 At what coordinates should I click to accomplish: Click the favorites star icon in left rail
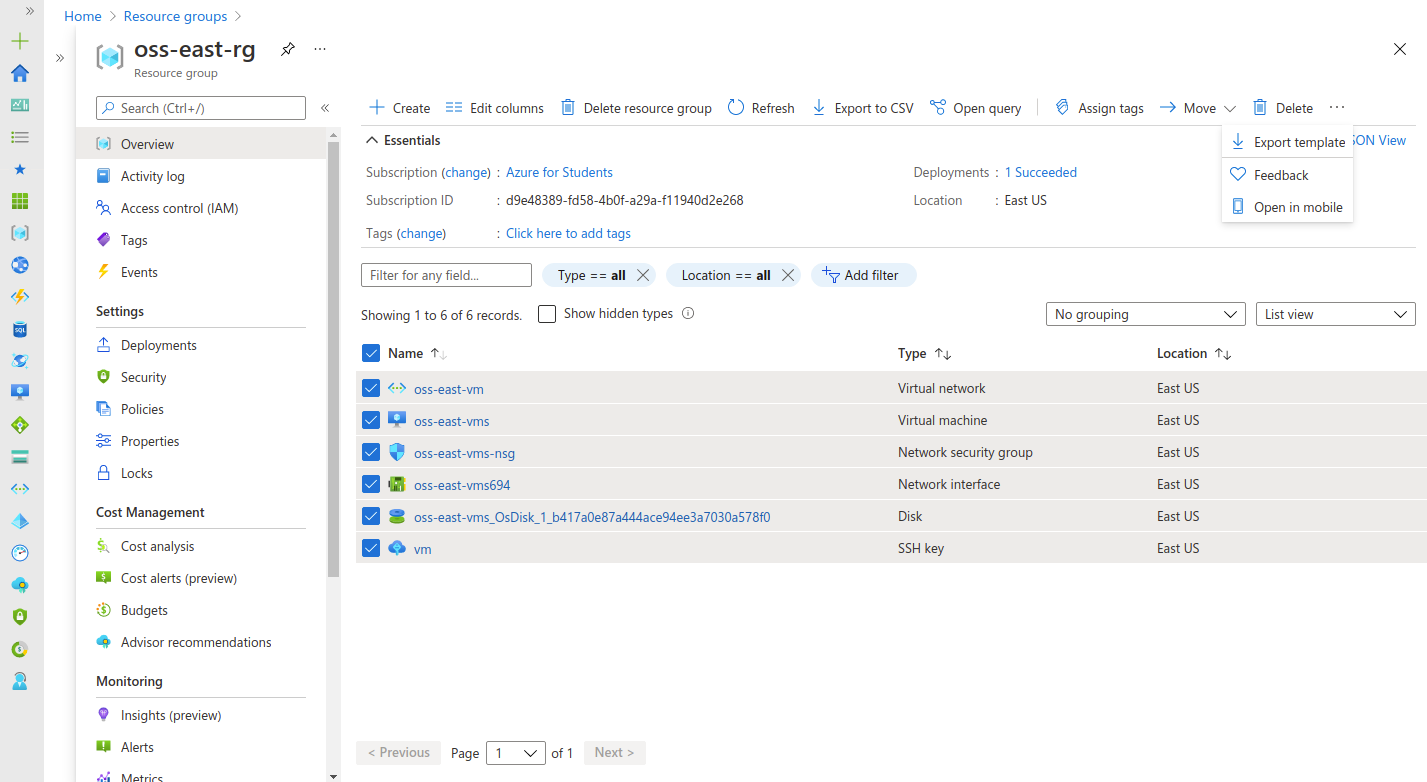tap(20, 169)
